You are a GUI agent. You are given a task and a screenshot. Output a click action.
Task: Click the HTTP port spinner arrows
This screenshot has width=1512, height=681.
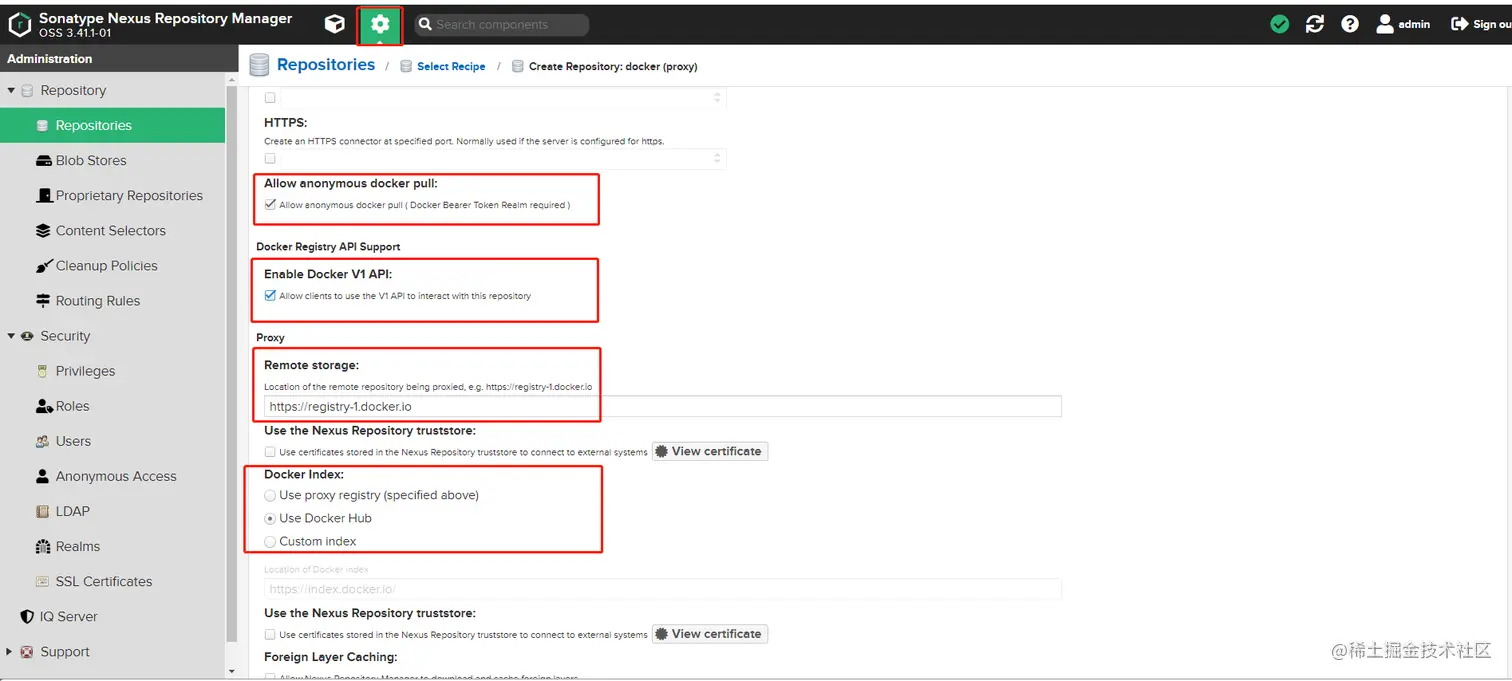[717, 98]
